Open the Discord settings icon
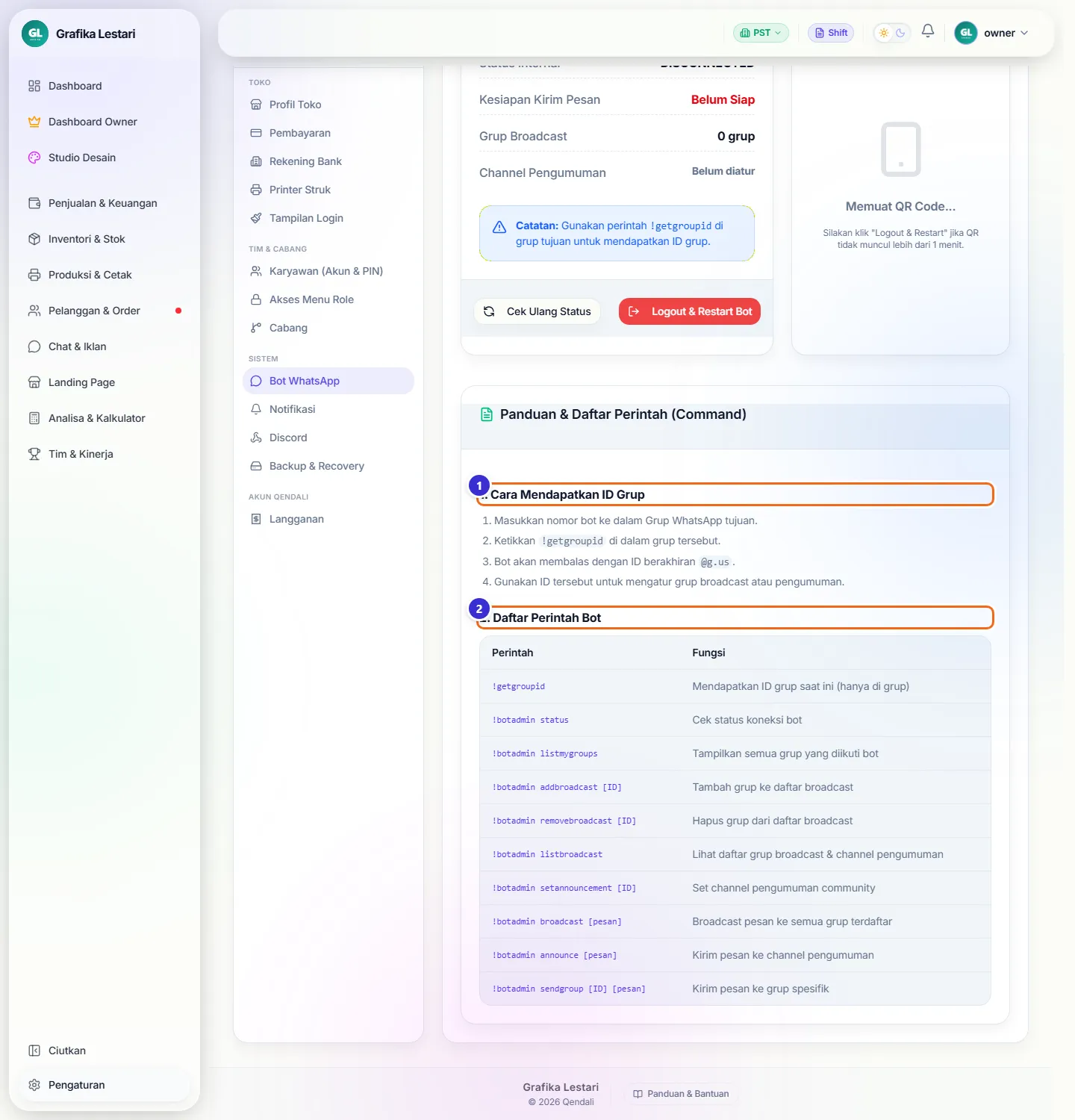 pyautogui.click(x=256, y=438)
